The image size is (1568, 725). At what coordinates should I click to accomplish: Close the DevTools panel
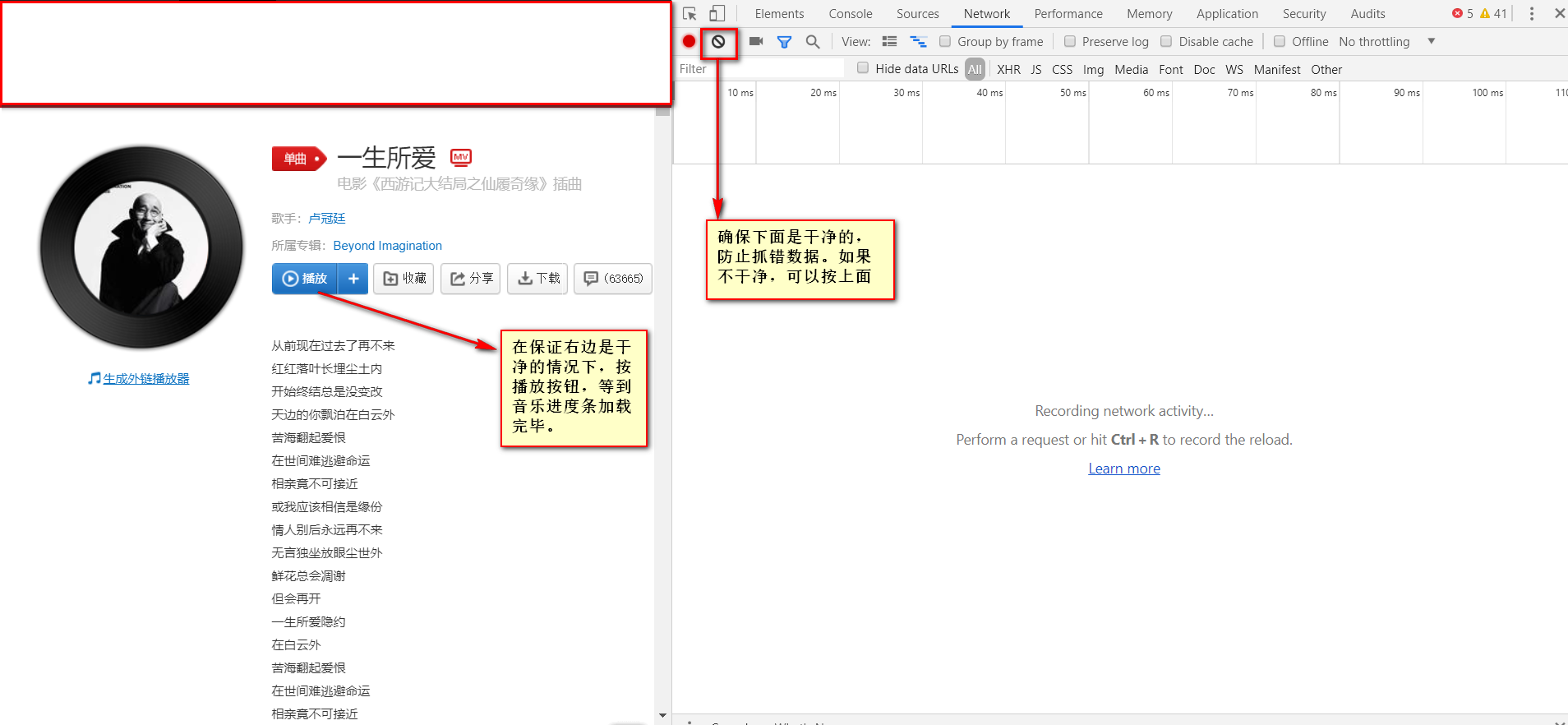pos(1559,13)
